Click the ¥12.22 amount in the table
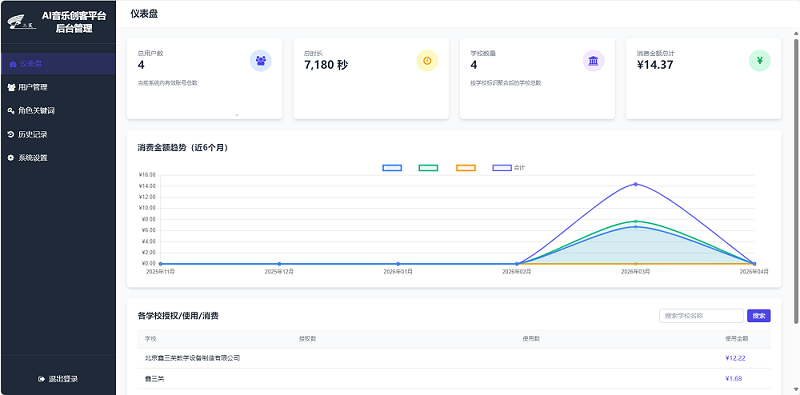This screenshot has height=395, width=800. 734,358
